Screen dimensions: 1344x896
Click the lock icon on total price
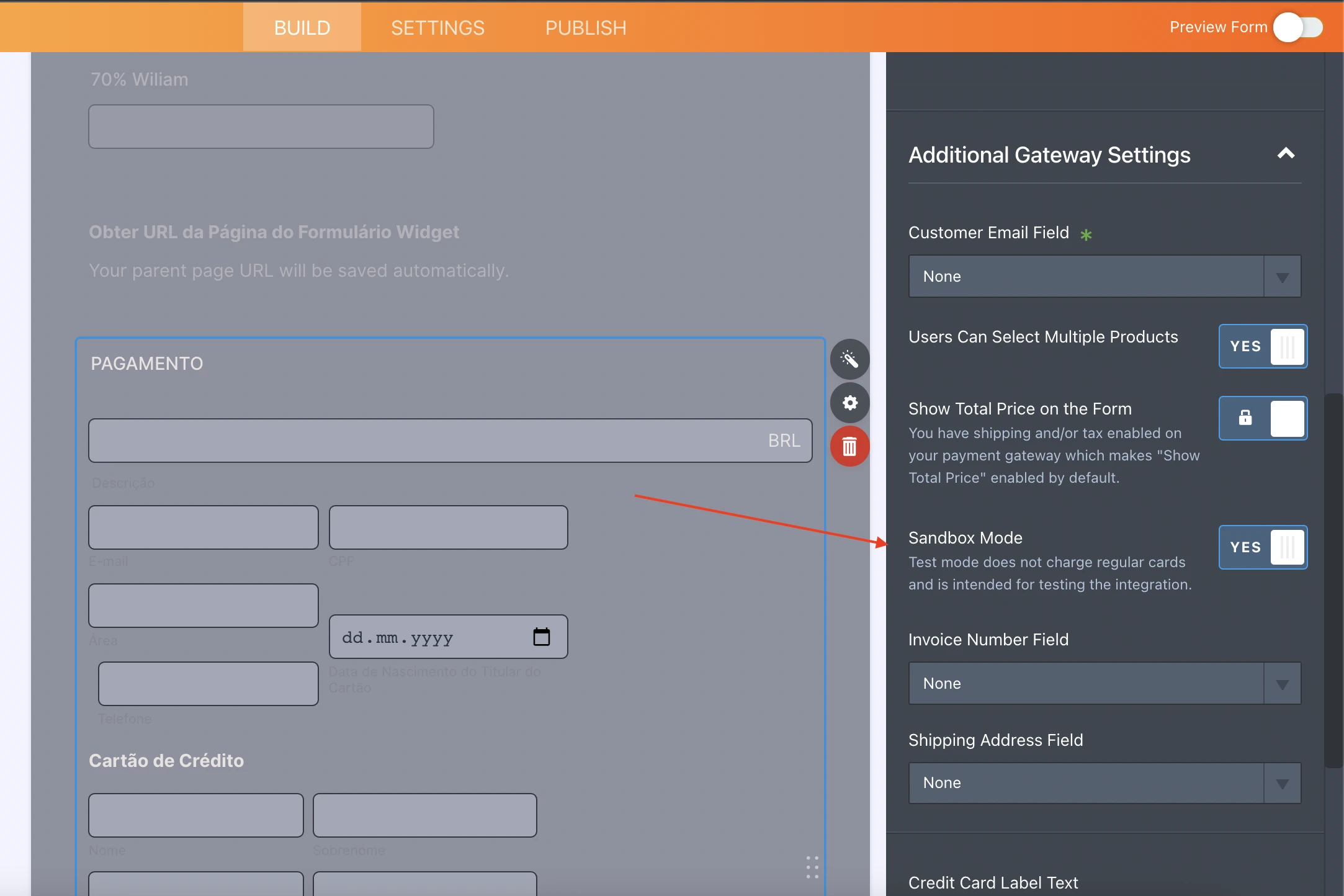(x=1245, y=418)
